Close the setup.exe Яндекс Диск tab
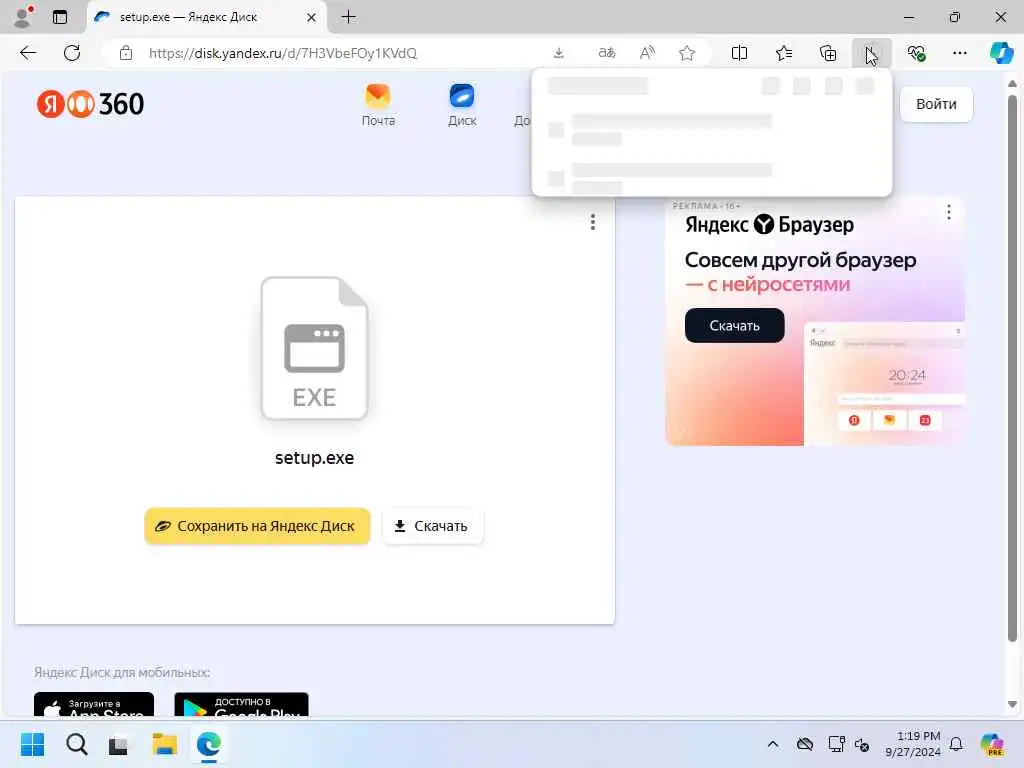 tap(312, 18)
